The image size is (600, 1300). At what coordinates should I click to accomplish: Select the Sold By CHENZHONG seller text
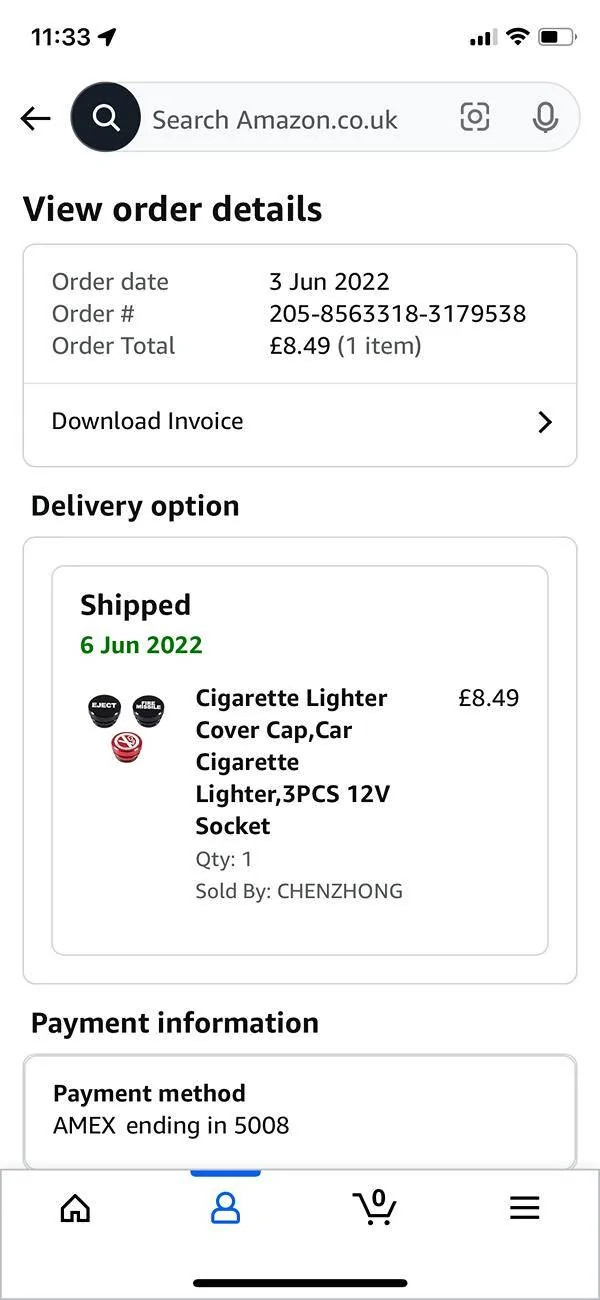coord(299,891)
